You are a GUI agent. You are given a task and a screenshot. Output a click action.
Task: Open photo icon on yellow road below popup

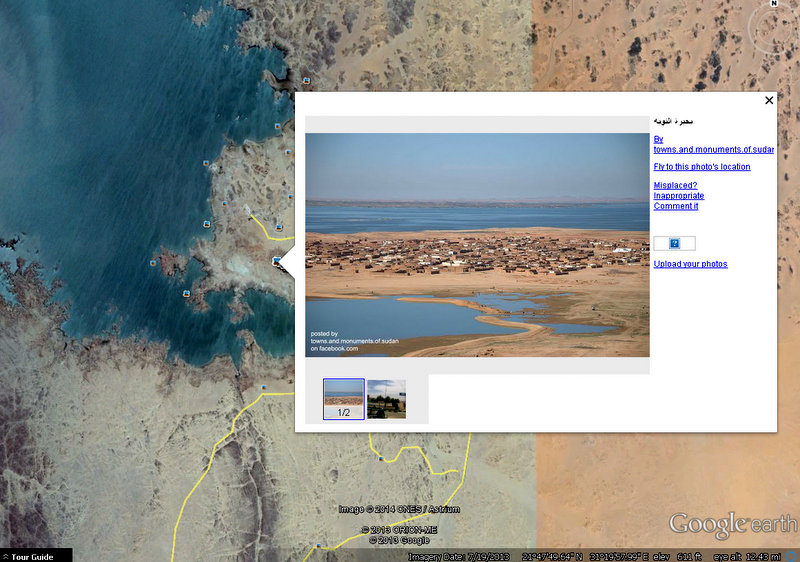[x=381, y=458]
